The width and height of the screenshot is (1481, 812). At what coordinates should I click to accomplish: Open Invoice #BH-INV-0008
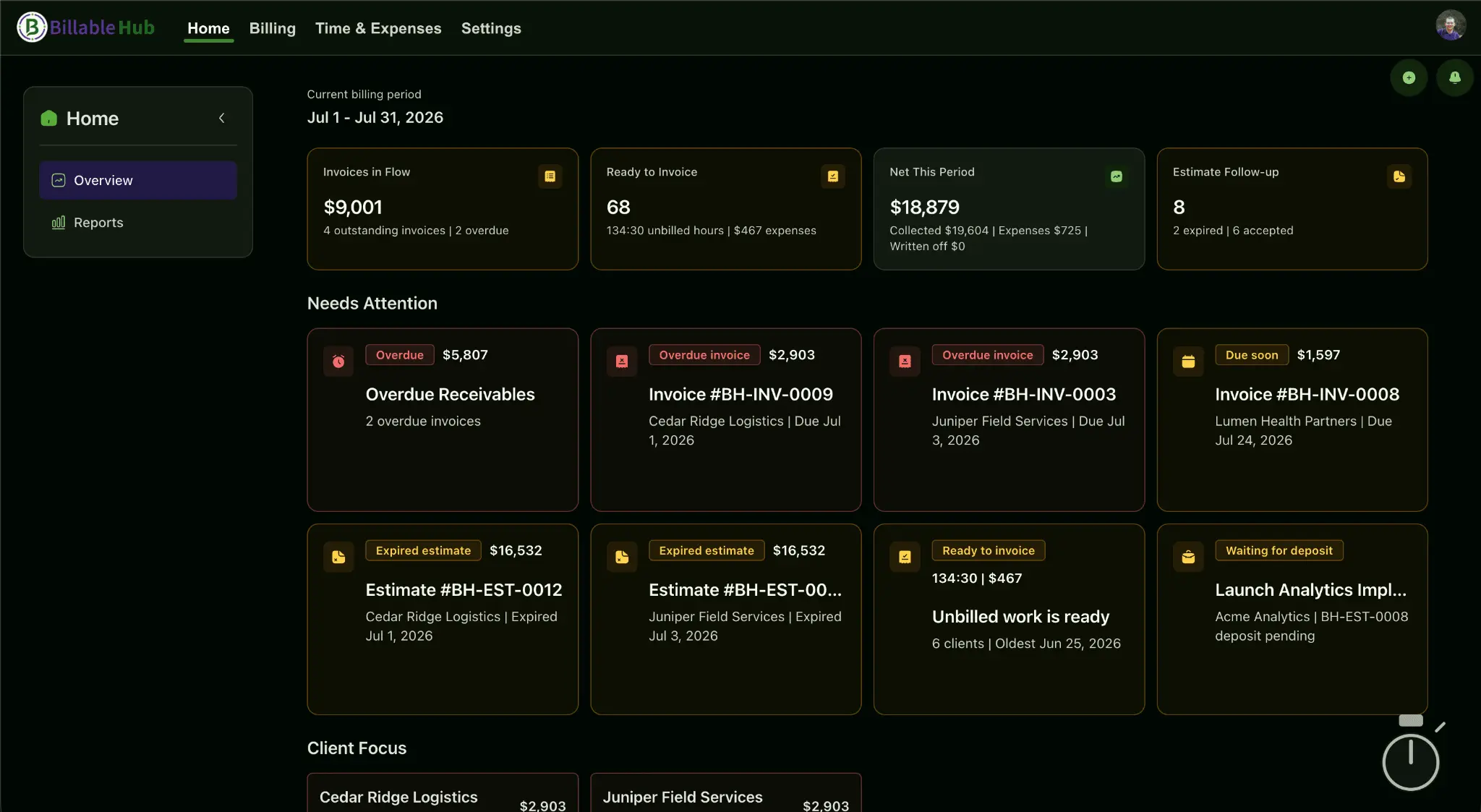1307,394
